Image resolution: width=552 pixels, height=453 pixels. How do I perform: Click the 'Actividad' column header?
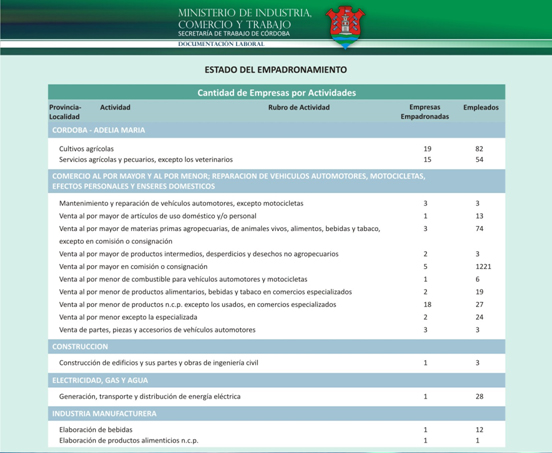(115, 107)
